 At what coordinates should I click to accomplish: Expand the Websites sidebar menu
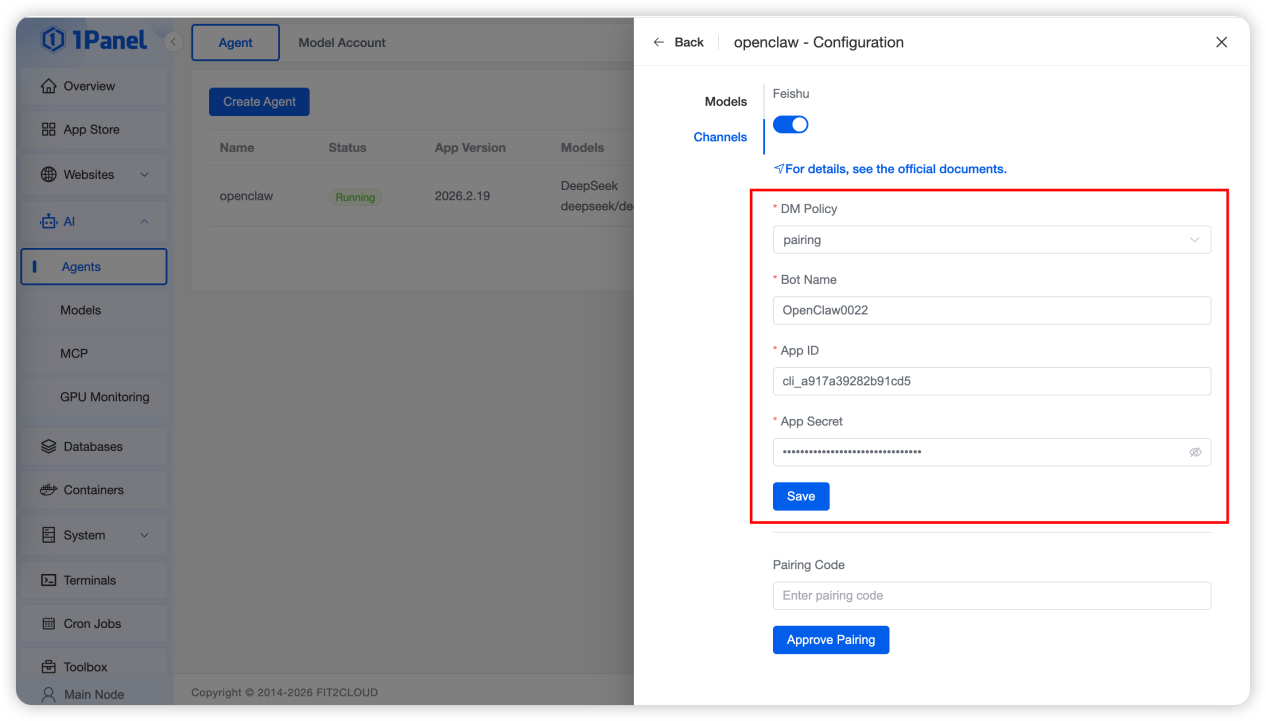(x=144, y=175)
